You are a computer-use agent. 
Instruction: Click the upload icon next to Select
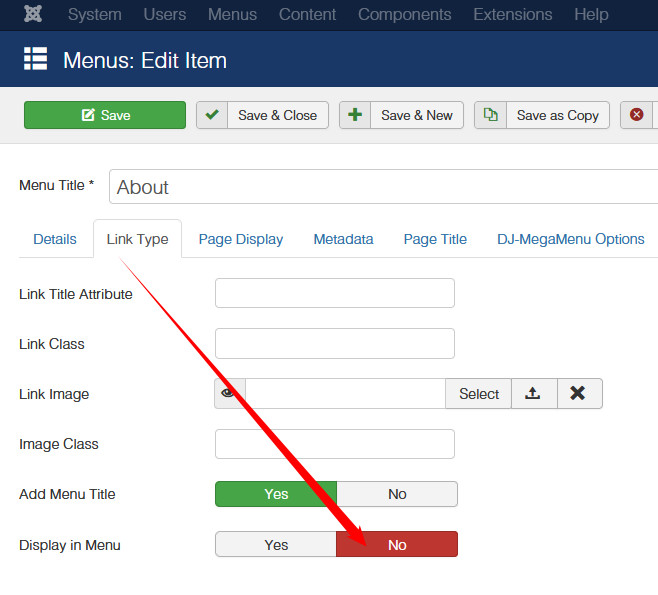(x=534, y=394)
